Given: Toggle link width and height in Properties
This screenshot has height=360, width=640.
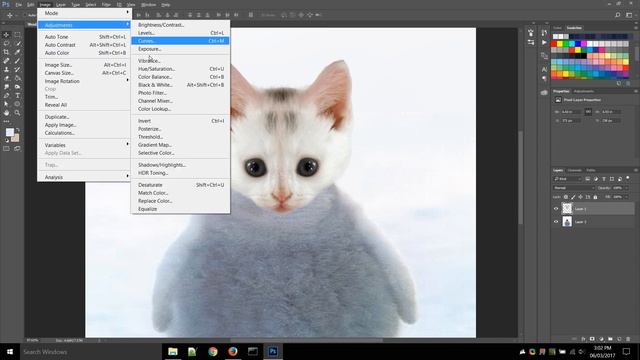Looking at the screenshot, I should click(x=588, y=112).
